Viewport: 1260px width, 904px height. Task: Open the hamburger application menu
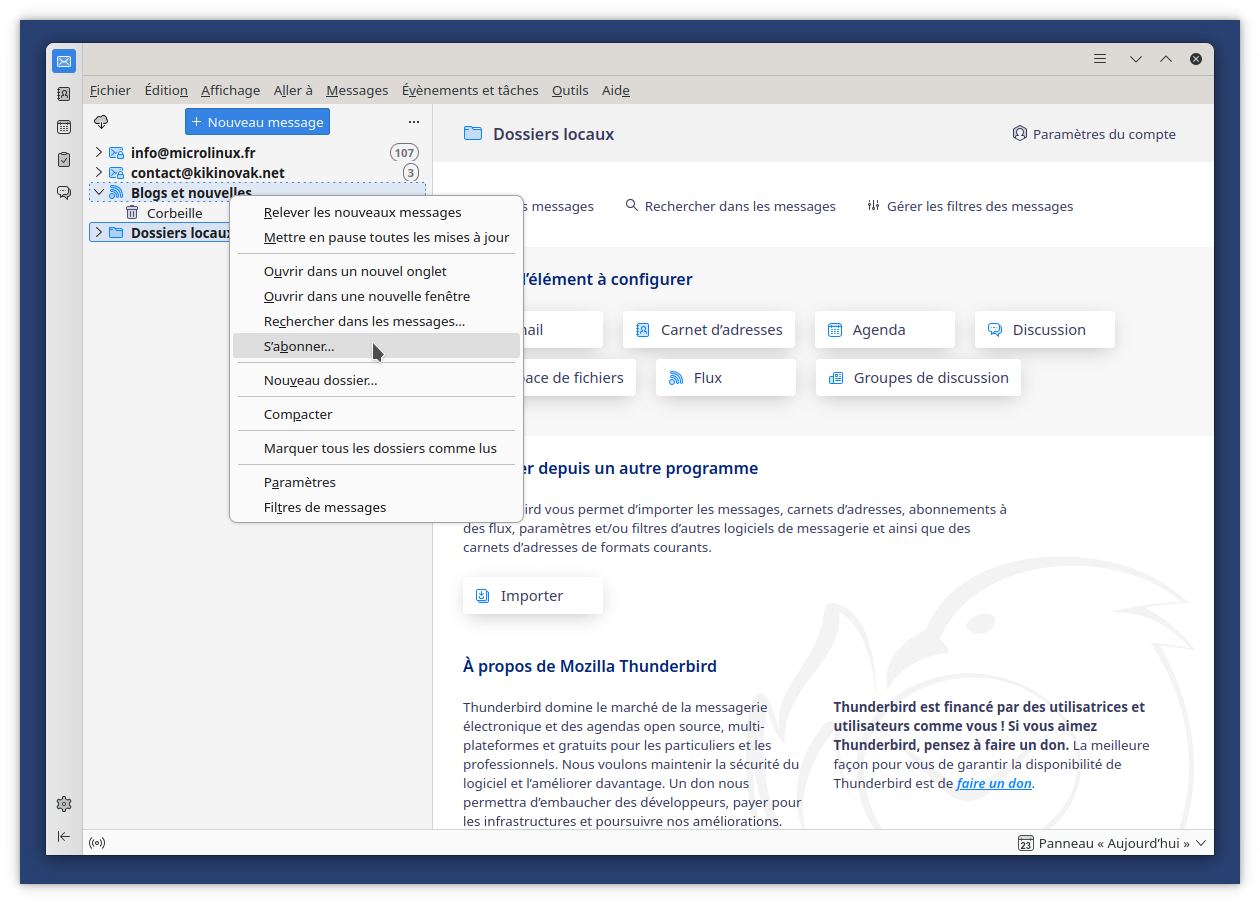click(x=1100, y=59)
